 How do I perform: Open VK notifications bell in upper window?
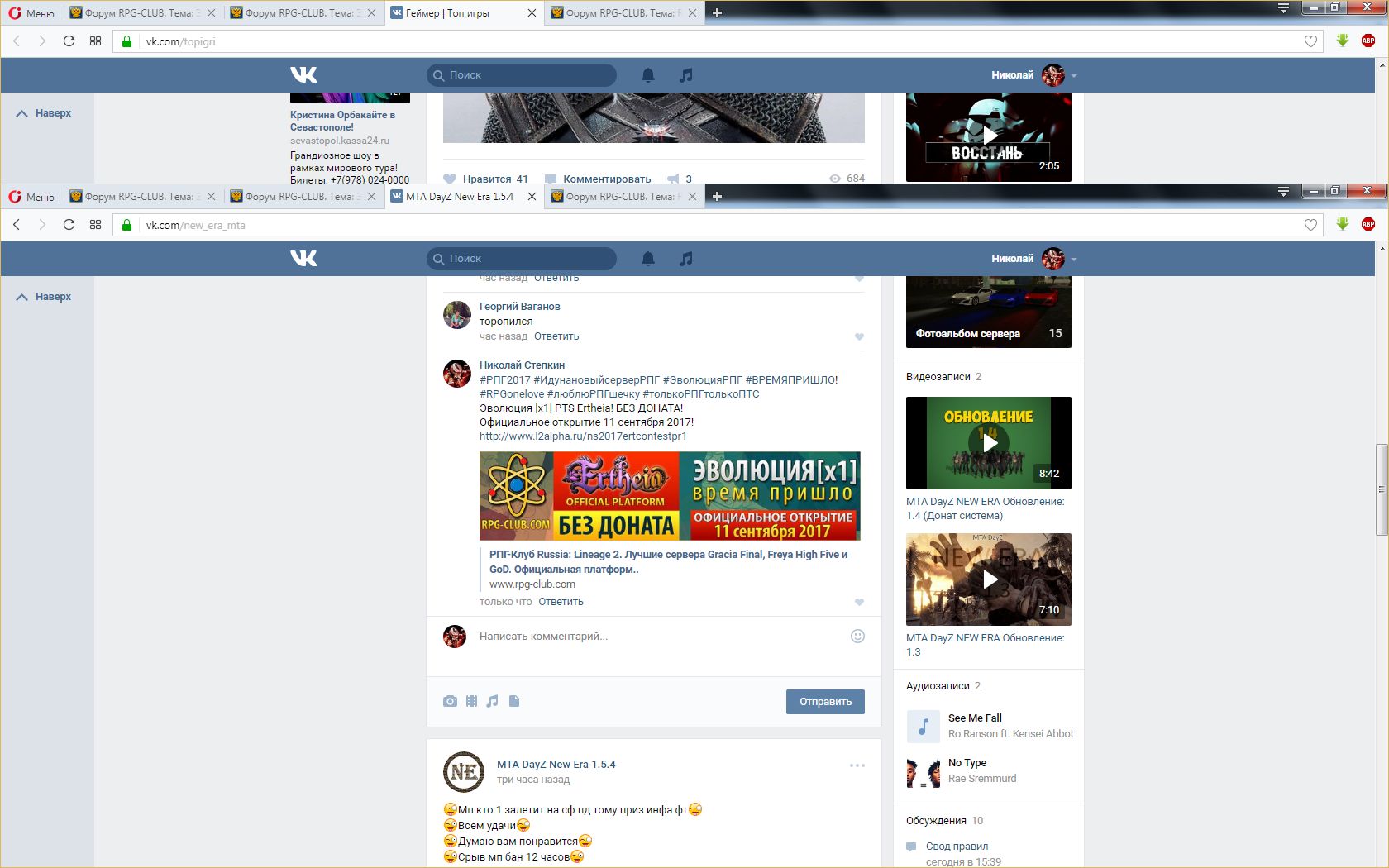point(648,75)
